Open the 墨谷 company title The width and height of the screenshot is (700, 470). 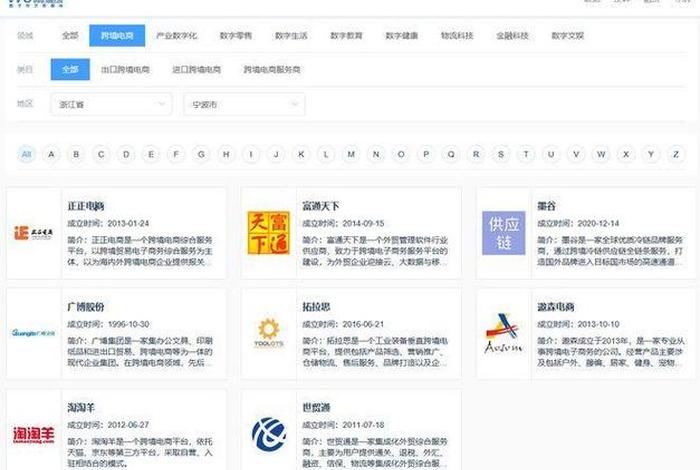coord(546,206)
